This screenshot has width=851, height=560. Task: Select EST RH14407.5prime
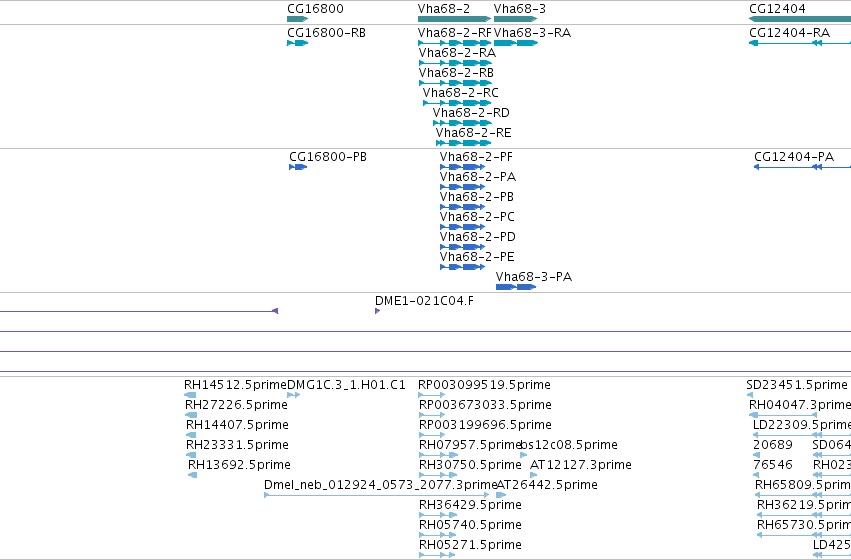pos(237,425)
